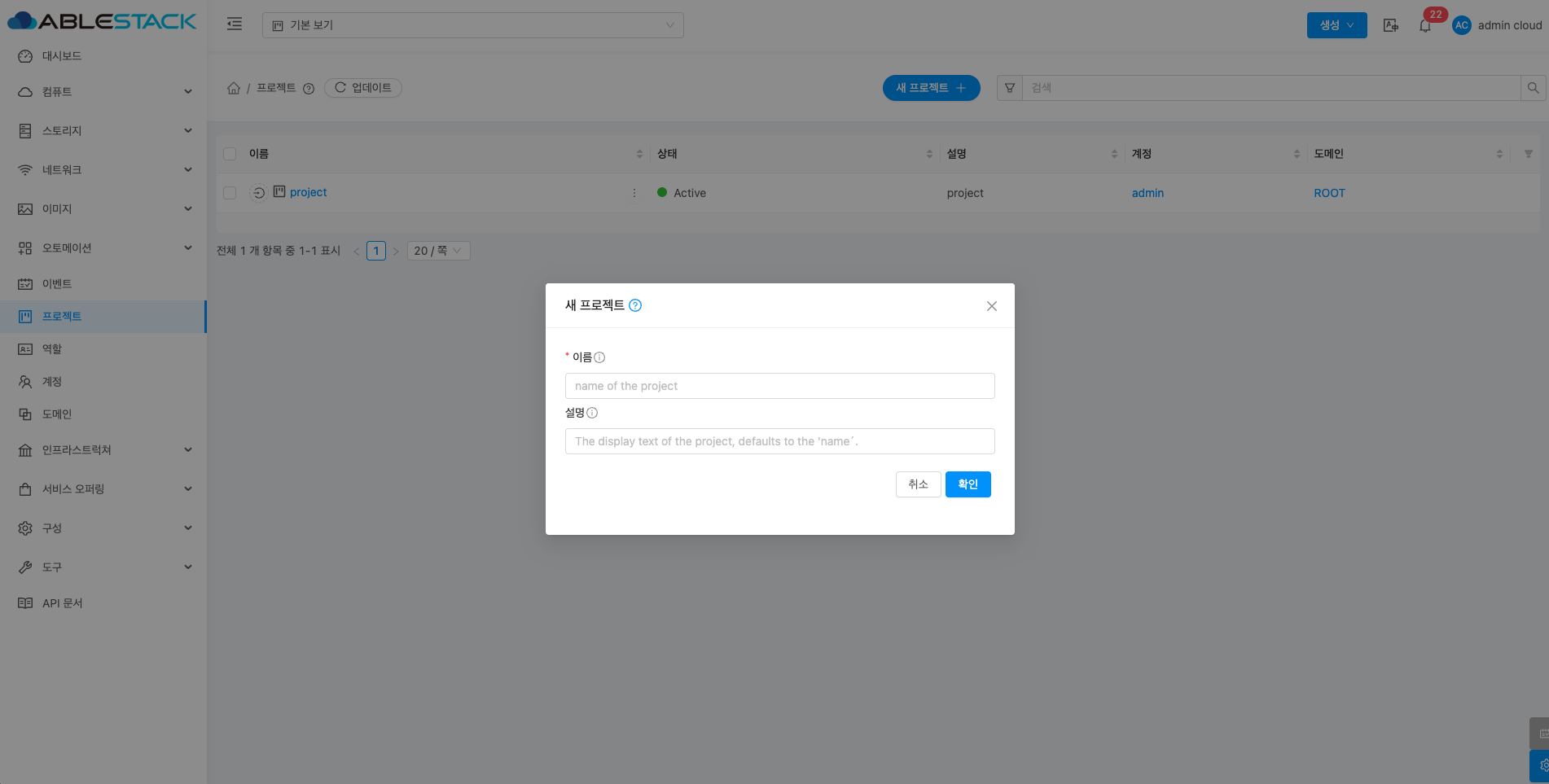1549x784 pixels.
Task: Click the project name input field
Action: (x=780, y=386)
